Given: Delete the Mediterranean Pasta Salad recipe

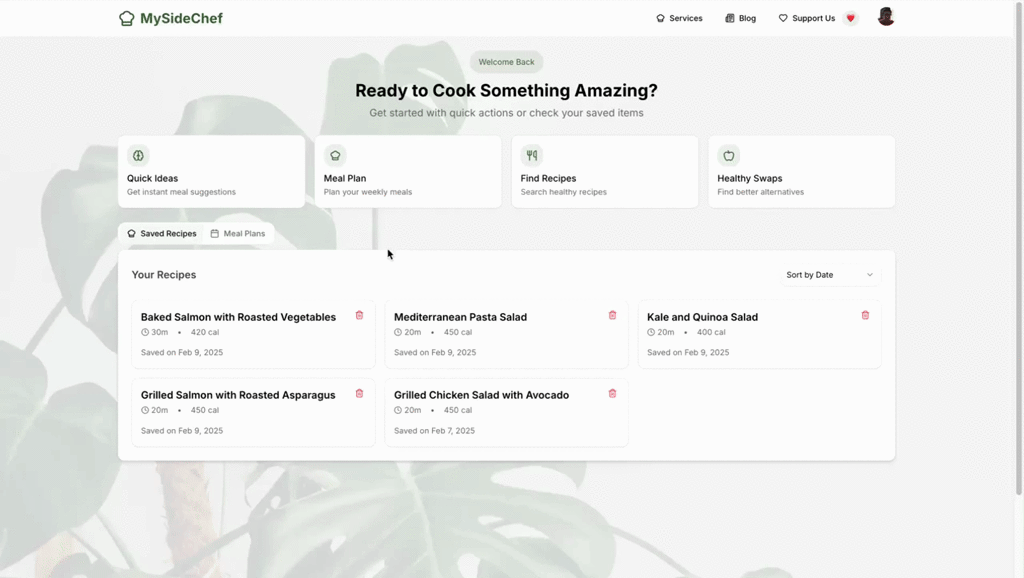Looking at the screenshot, I should pyautogui.click(x=613, y=315).
